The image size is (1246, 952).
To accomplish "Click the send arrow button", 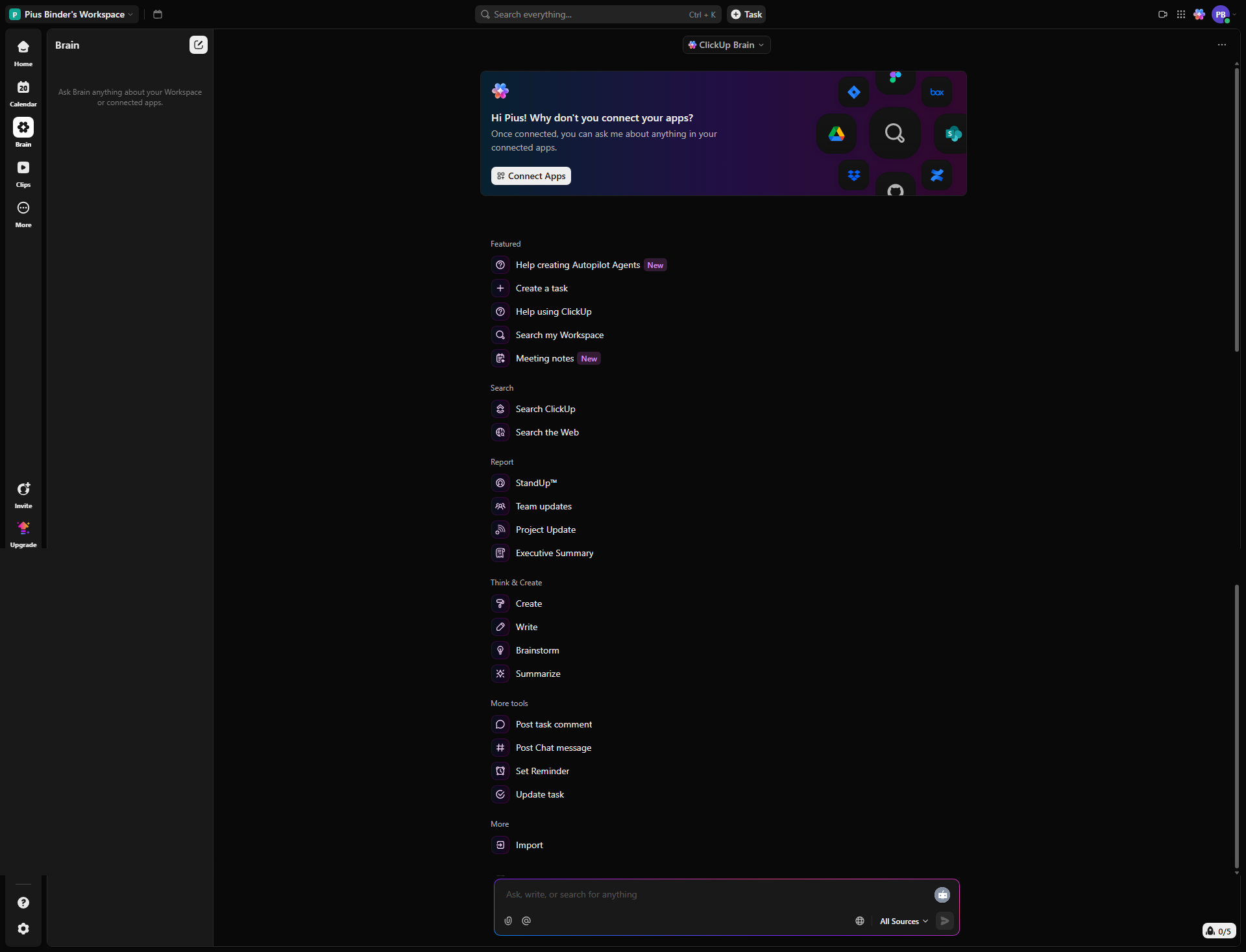I will pos(945,921).
